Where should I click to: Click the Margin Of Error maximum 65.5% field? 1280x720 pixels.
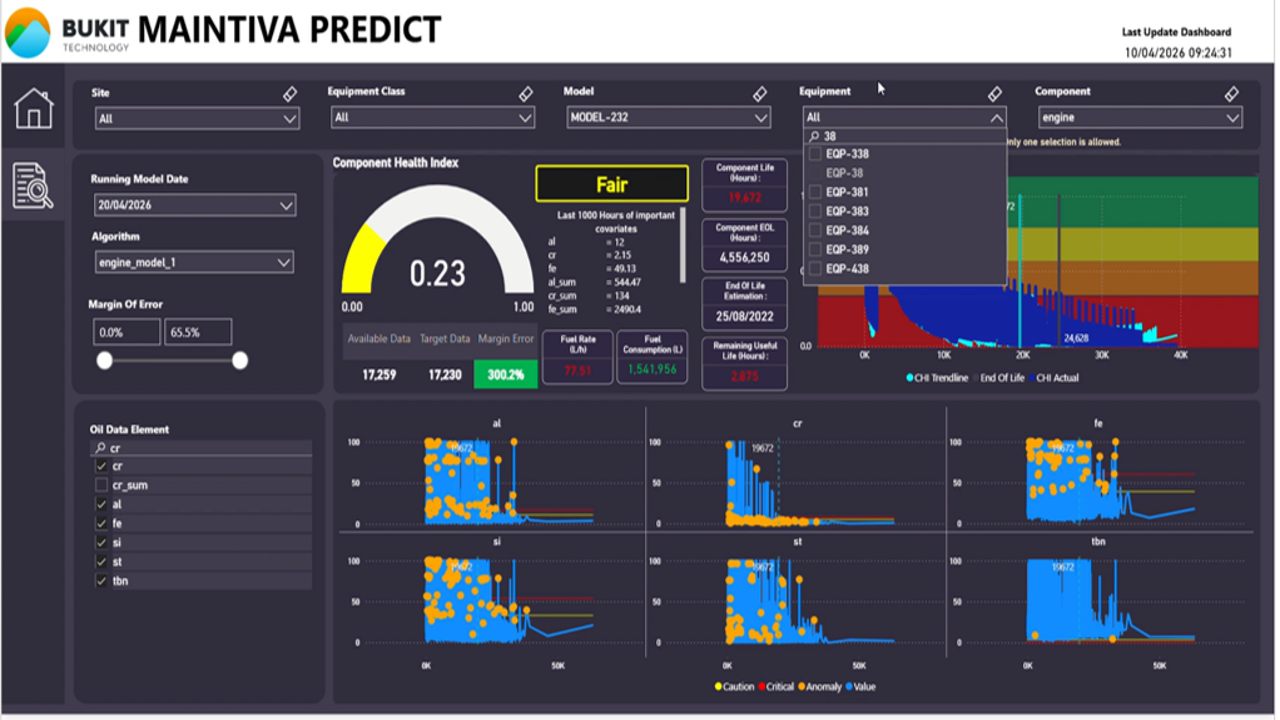198,332
